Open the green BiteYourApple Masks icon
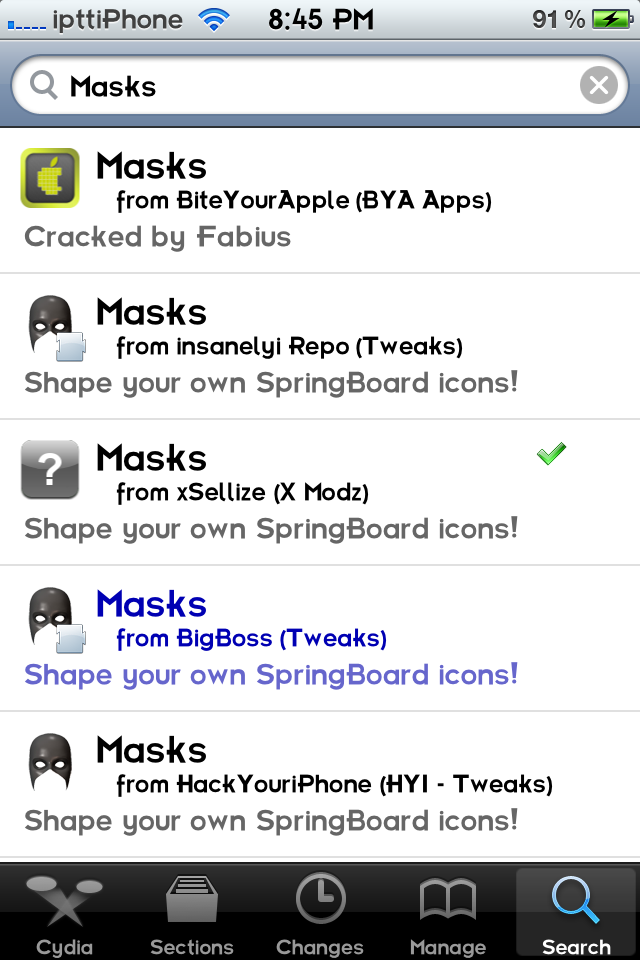Image resolution: width=640 pixels, height=960 pixels. point(50,178)
